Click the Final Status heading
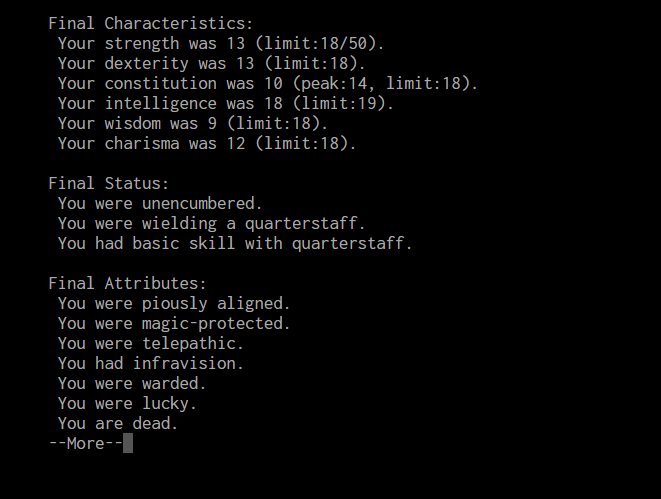661x499 pixels. pyautogui.click(x=109, y=183)
